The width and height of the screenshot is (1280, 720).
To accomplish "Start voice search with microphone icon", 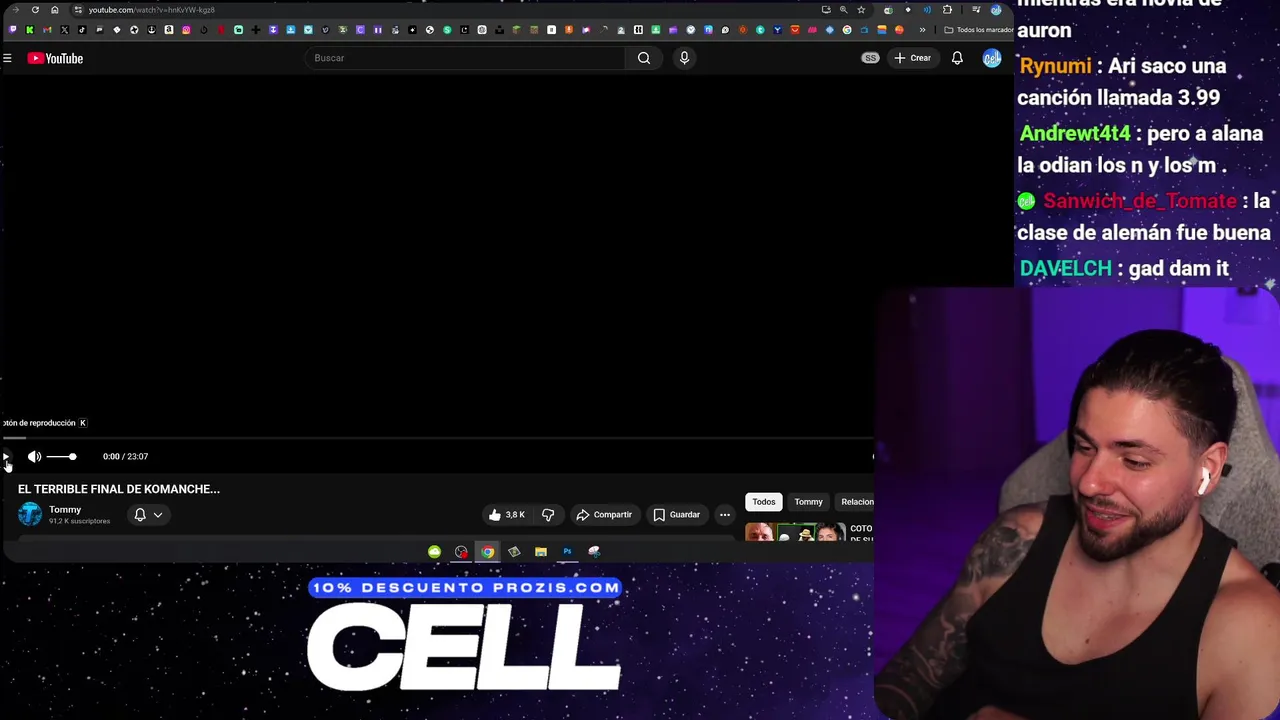I will [x=684, y=58].
